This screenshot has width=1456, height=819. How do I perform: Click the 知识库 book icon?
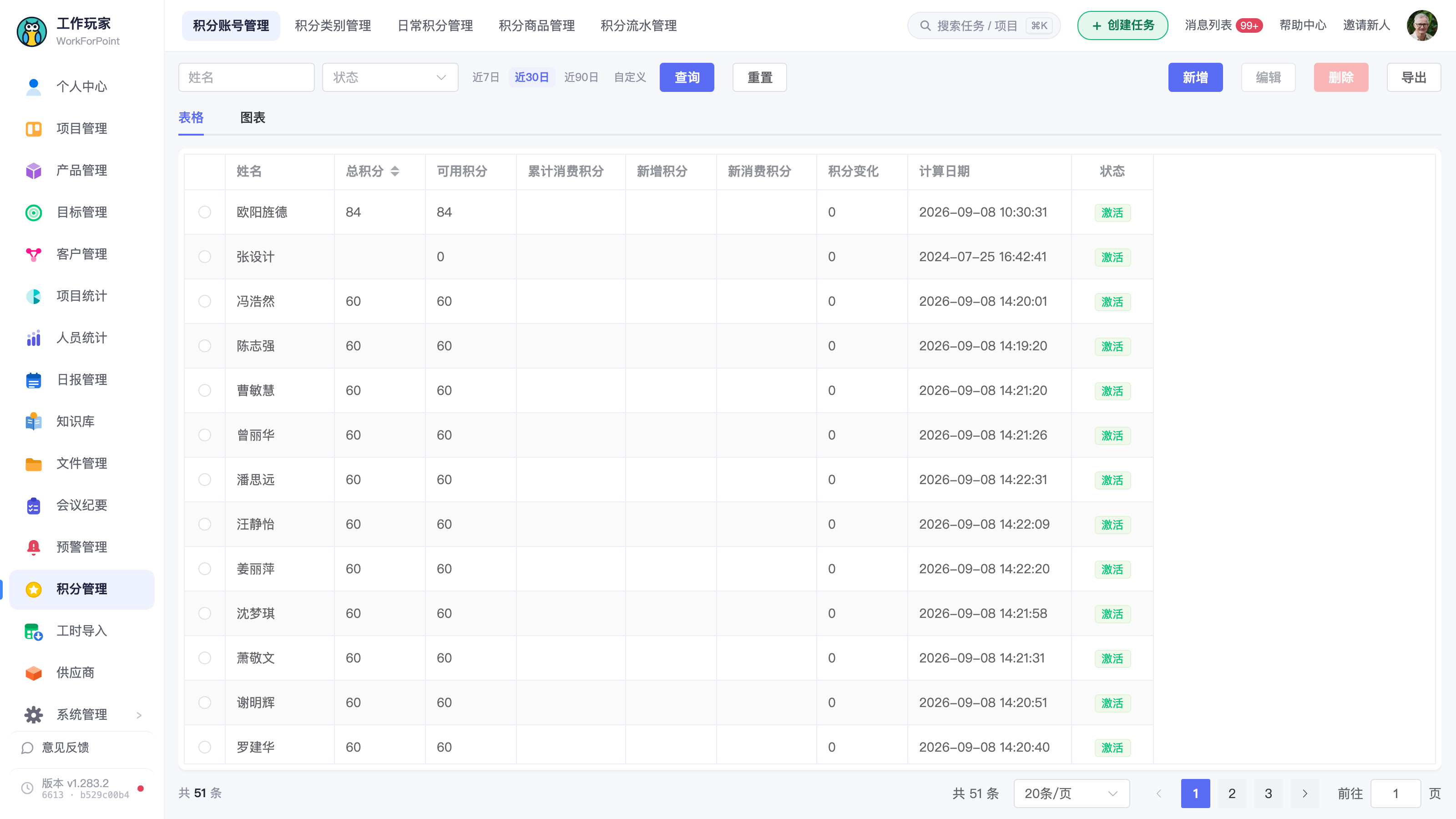pyautogui.click(x=33, y=421)
